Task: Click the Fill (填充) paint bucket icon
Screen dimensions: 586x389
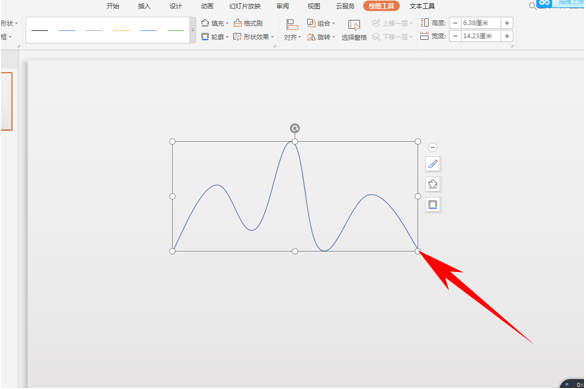Action: coord(205,23)
